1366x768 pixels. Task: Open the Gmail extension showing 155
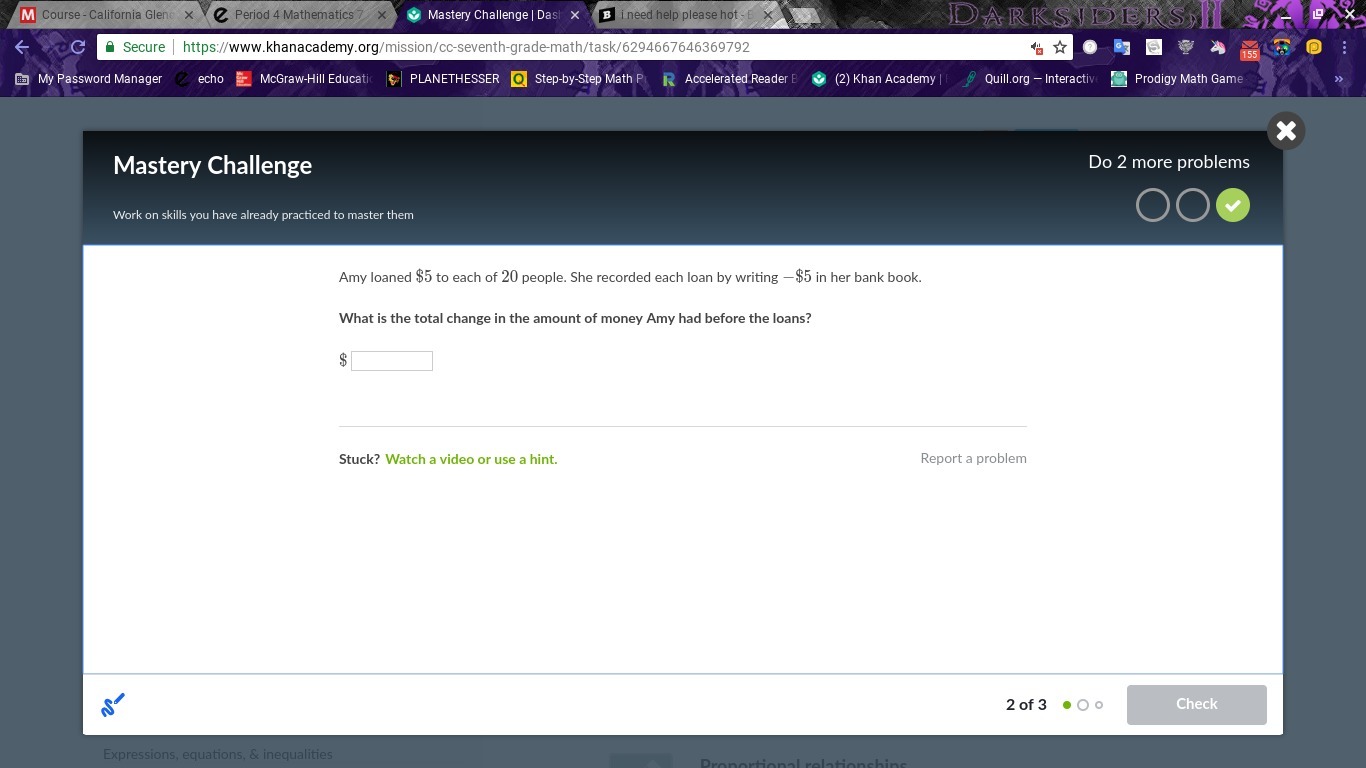(1249, 48)
